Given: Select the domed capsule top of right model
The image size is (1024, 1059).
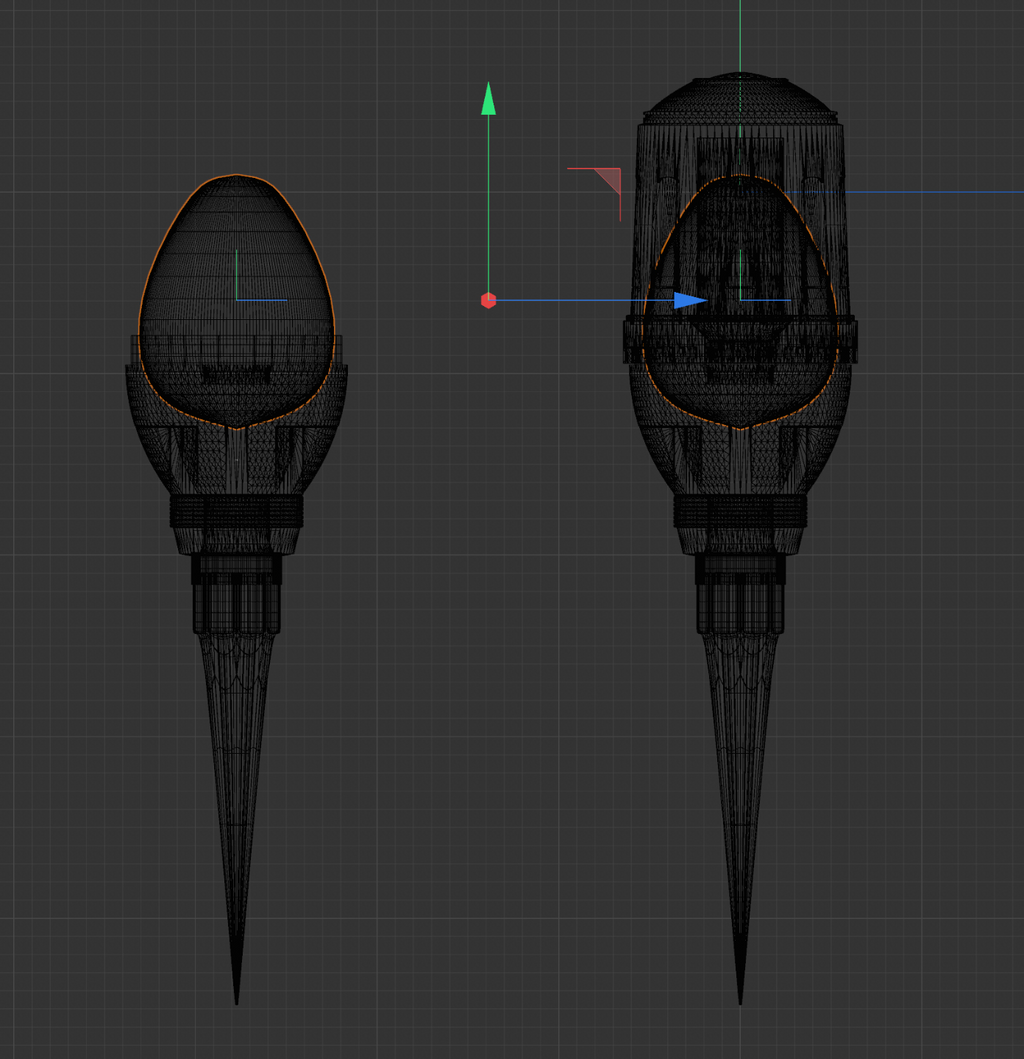Looking at the screenshot, I should tap(740, 98).
